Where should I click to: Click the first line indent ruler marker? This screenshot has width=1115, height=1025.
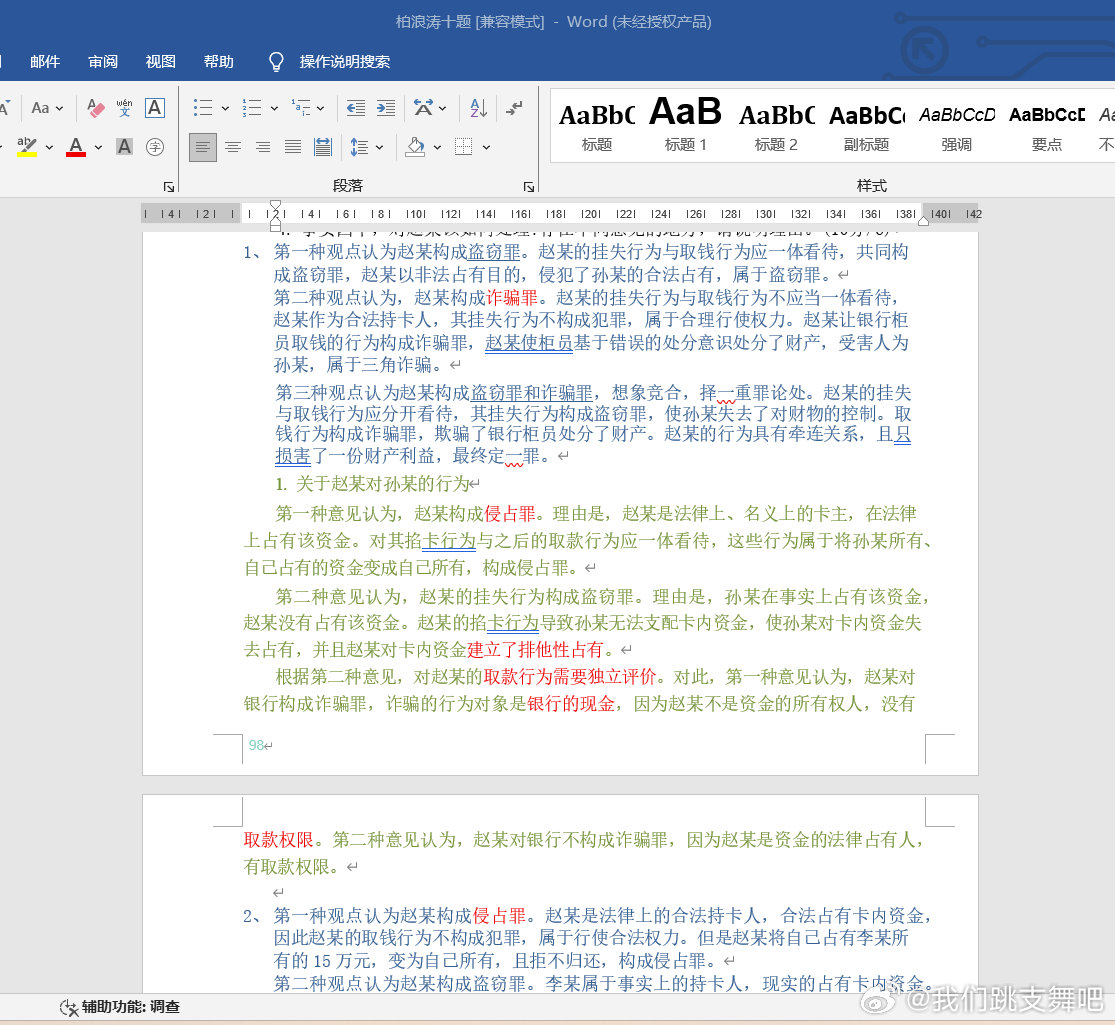tap(275, 206)
